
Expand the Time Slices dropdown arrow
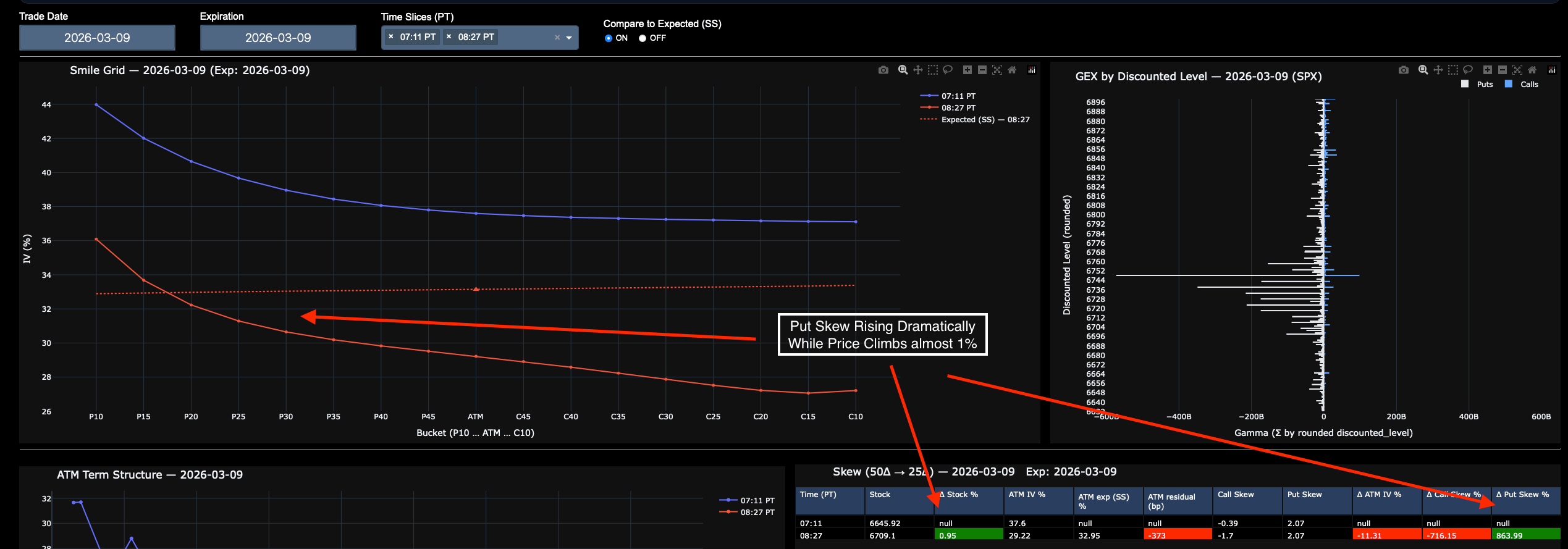[569, 38]
